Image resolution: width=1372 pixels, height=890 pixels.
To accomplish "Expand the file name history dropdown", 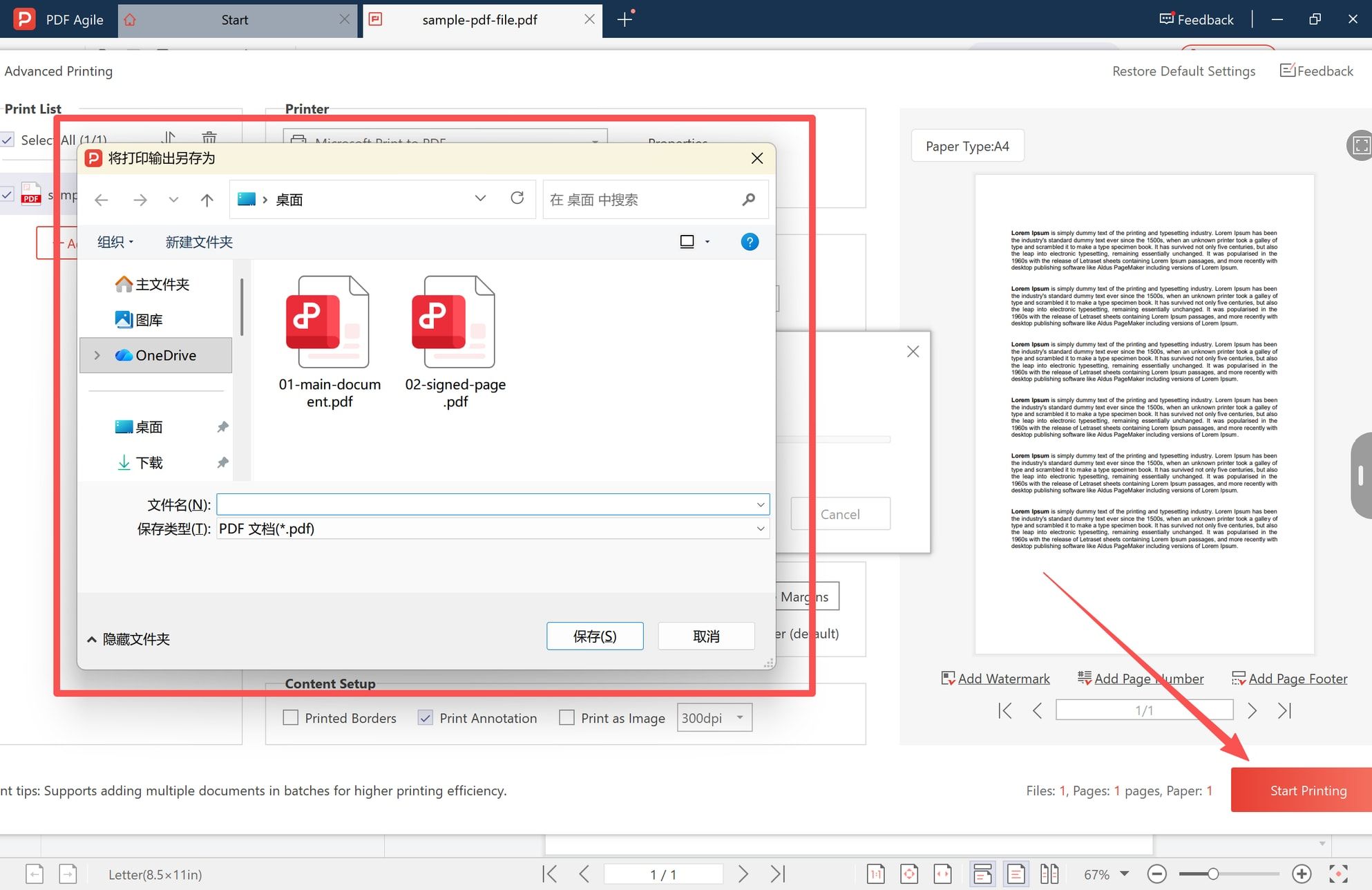I will tap(761, 504).
